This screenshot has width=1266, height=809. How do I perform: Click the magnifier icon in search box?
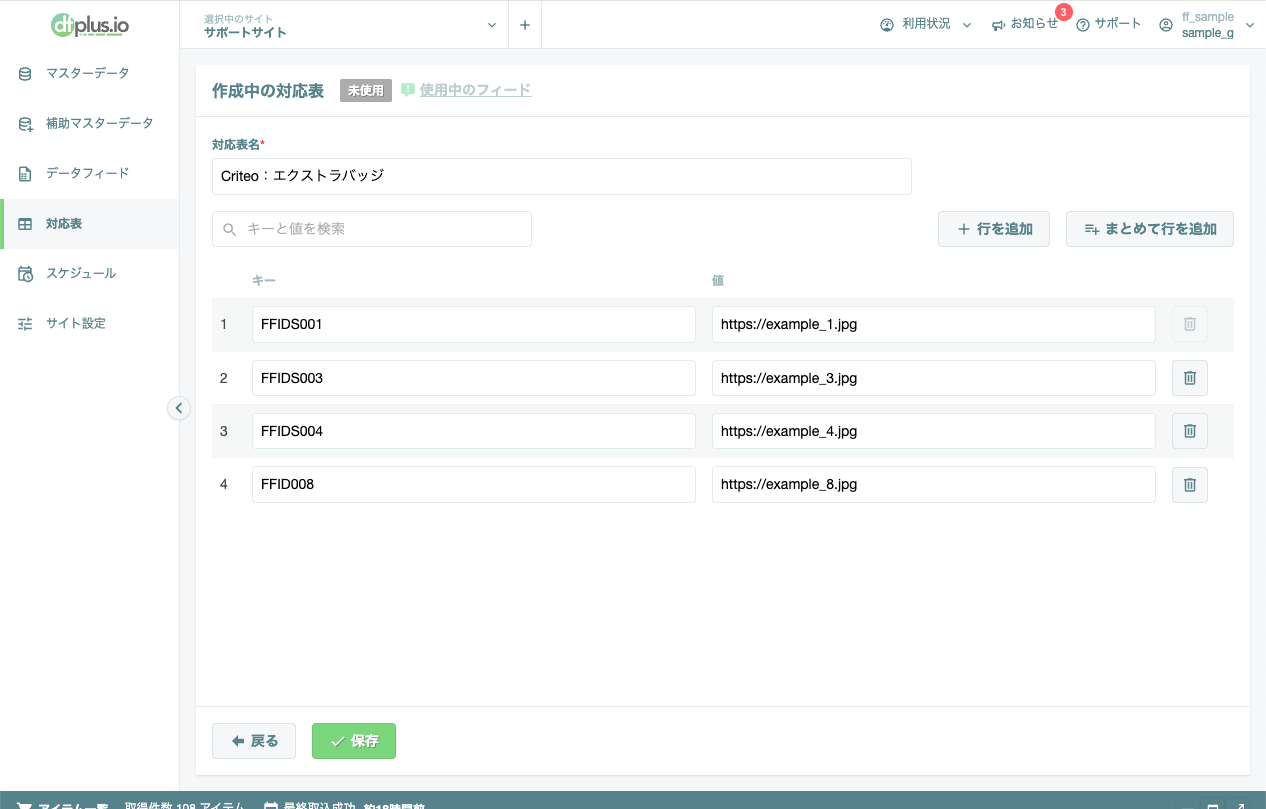point(230,229)
